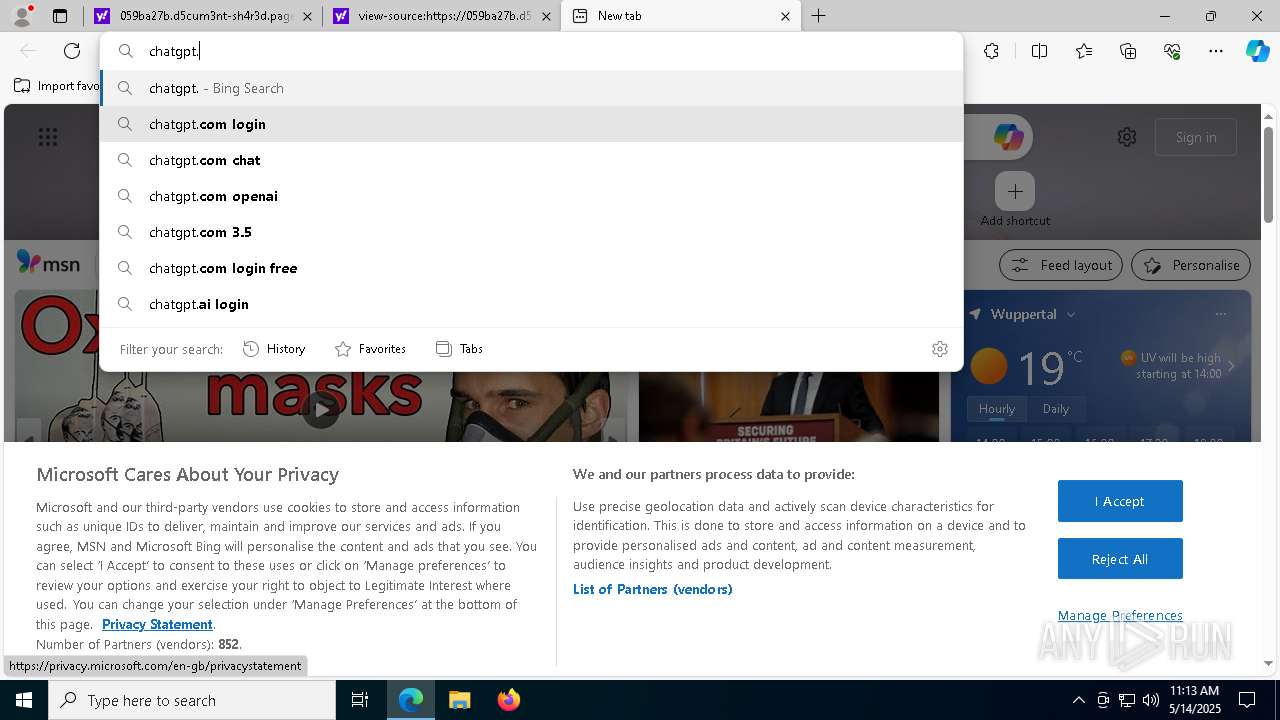The height and width of the screenshot is (720, 1280).
Task: Open the page settings gear icon
Action: [1127, 137]
